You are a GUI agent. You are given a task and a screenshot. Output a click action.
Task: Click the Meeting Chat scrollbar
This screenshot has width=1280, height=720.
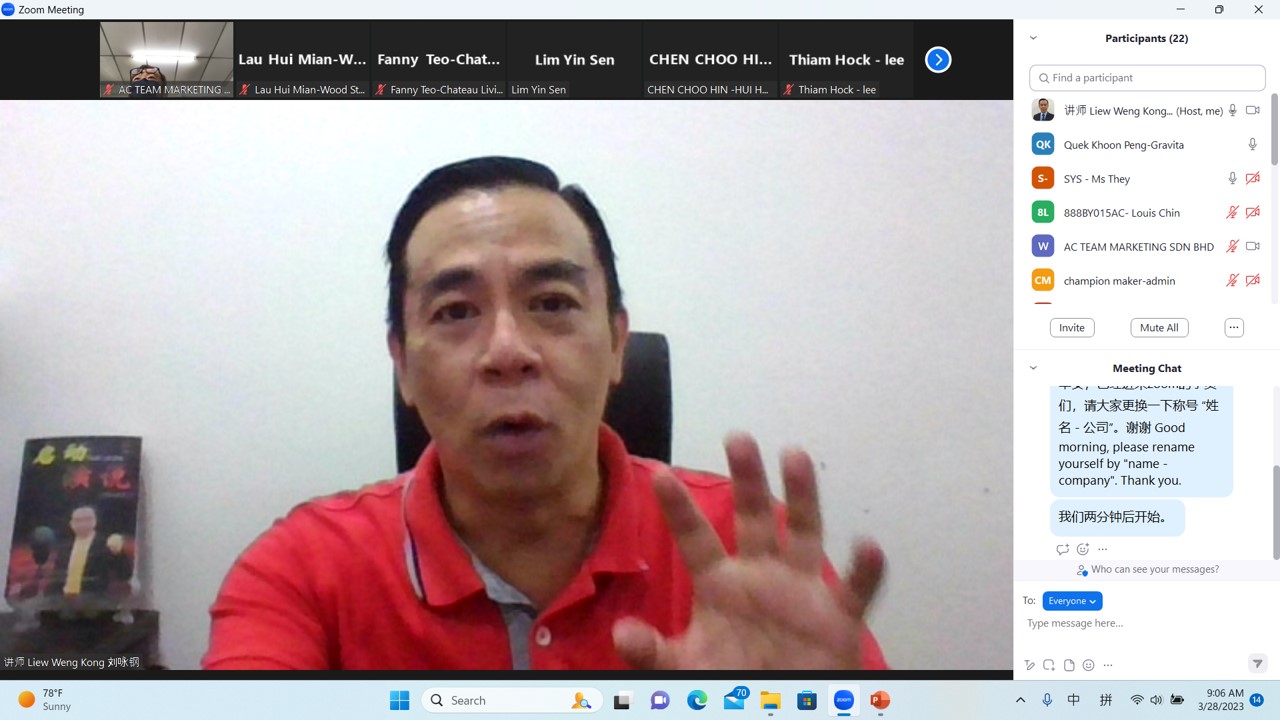click(x=1275, y=512)
